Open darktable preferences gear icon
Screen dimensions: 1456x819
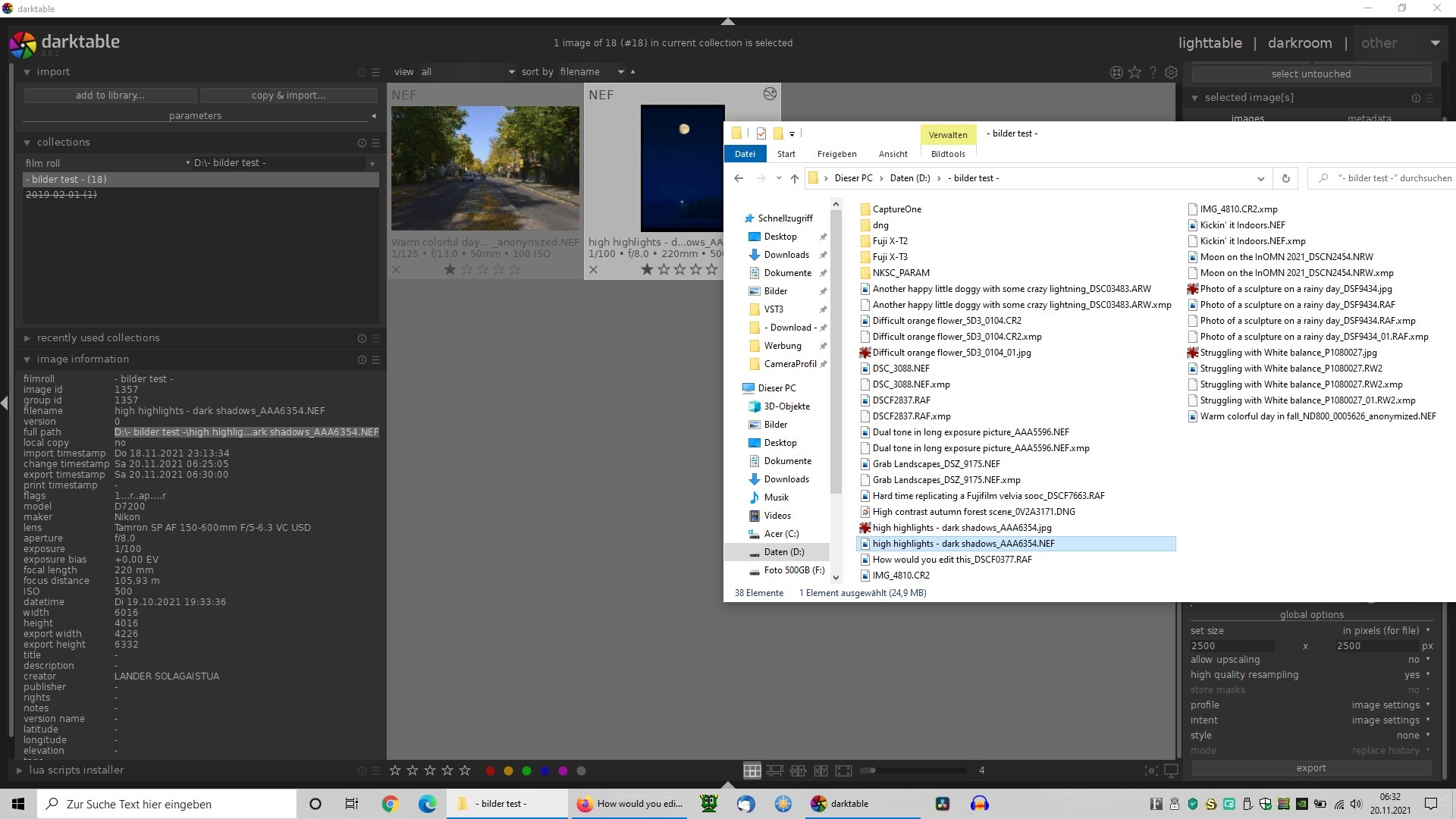click(x=1172, y=72)
